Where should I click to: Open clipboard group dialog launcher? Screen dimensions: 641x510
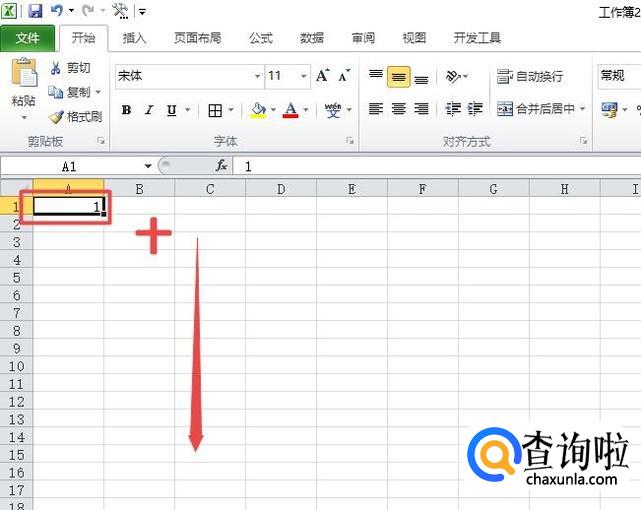tap(101, 141)
